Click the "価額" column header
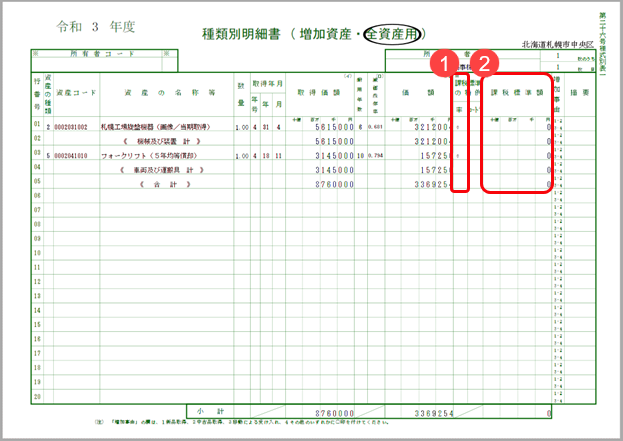 (418, 93)
